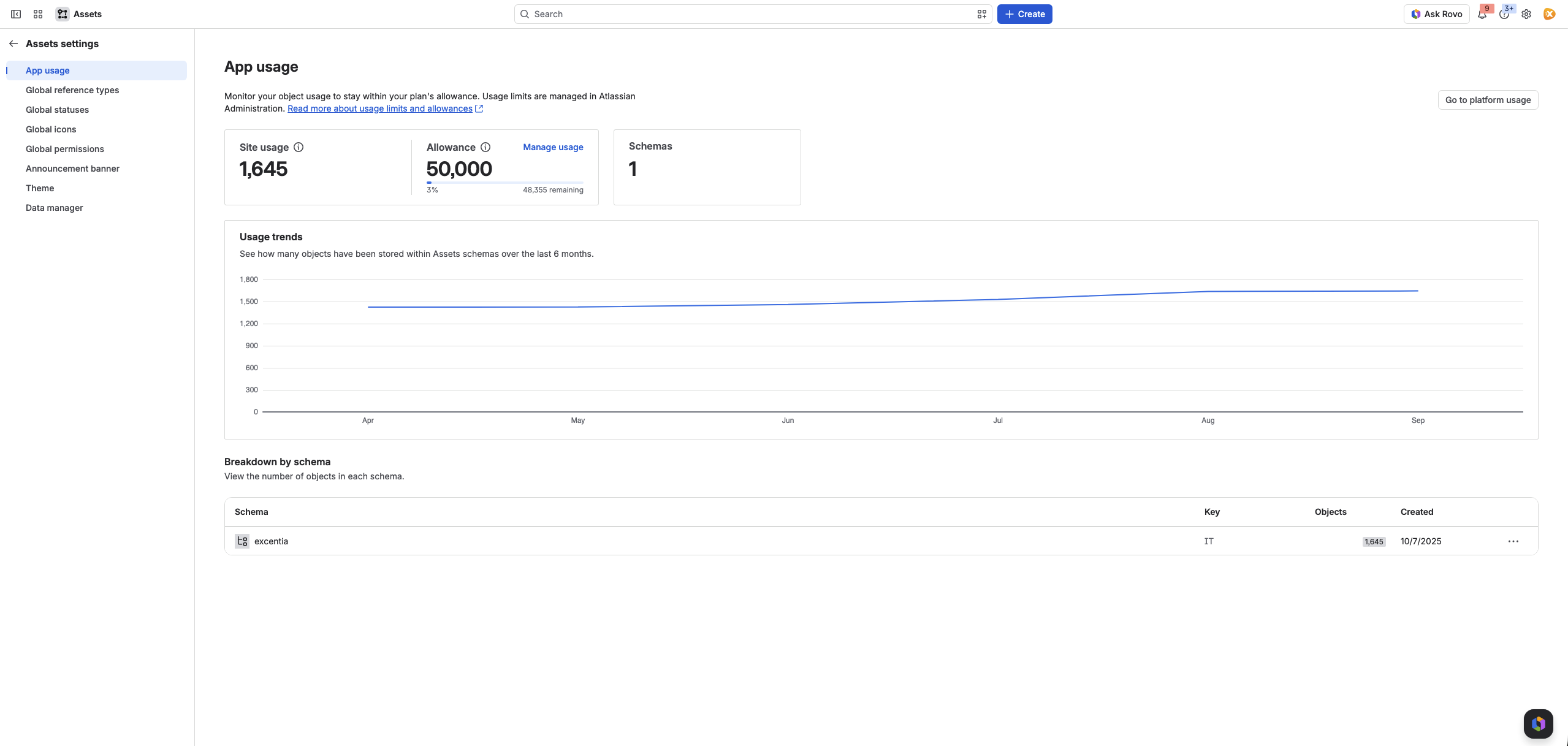Open the user profile avatar
The height and width of the screenshot is (746, 1568).
1549,14
